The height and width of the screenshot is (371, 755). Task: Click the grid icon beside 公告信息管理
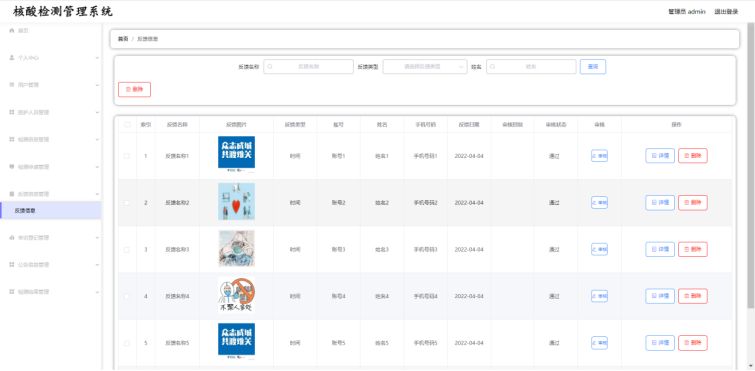click(x=12, y=265)
